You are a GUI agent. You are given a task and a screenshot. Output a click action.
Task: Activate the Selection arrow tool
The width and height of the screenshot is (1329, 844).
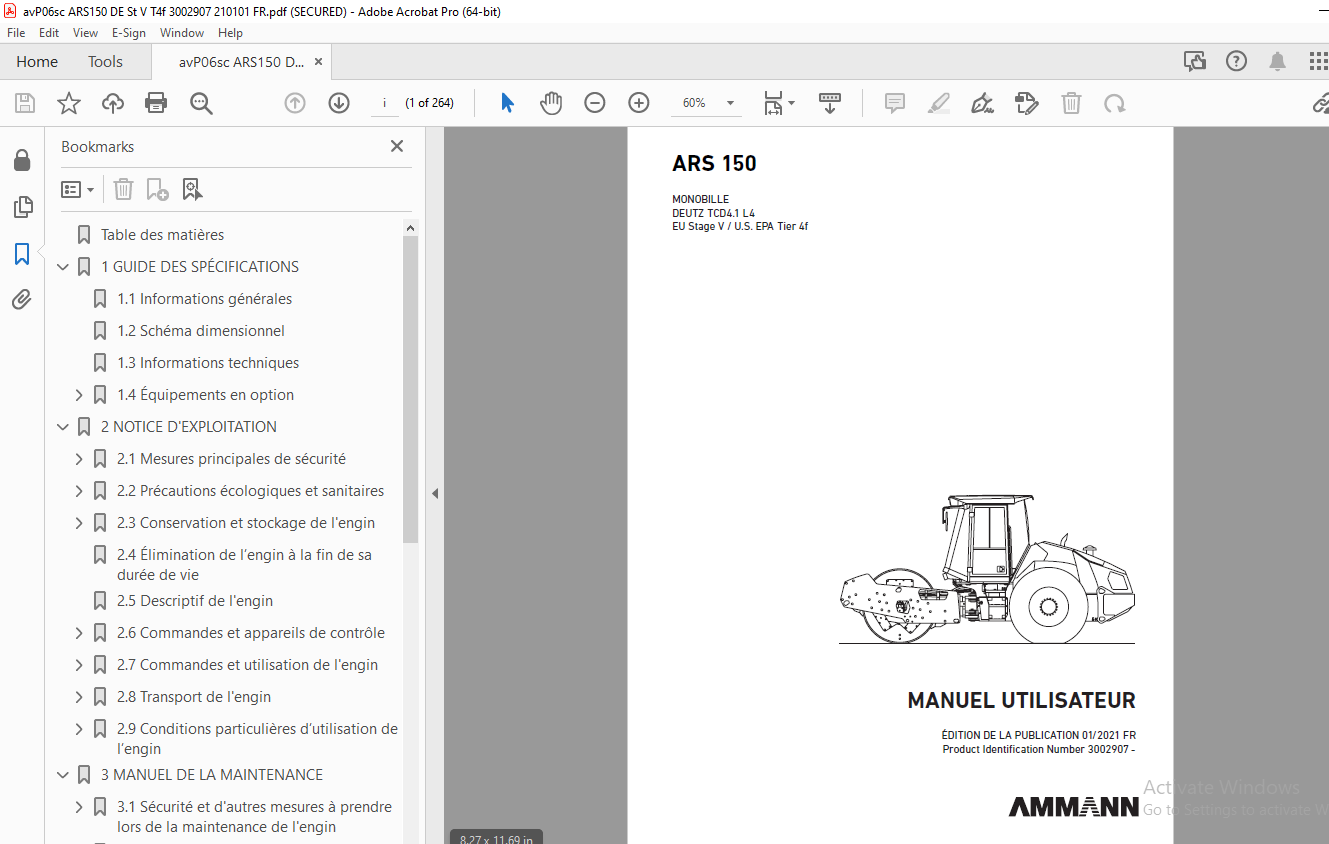[508, 103]
